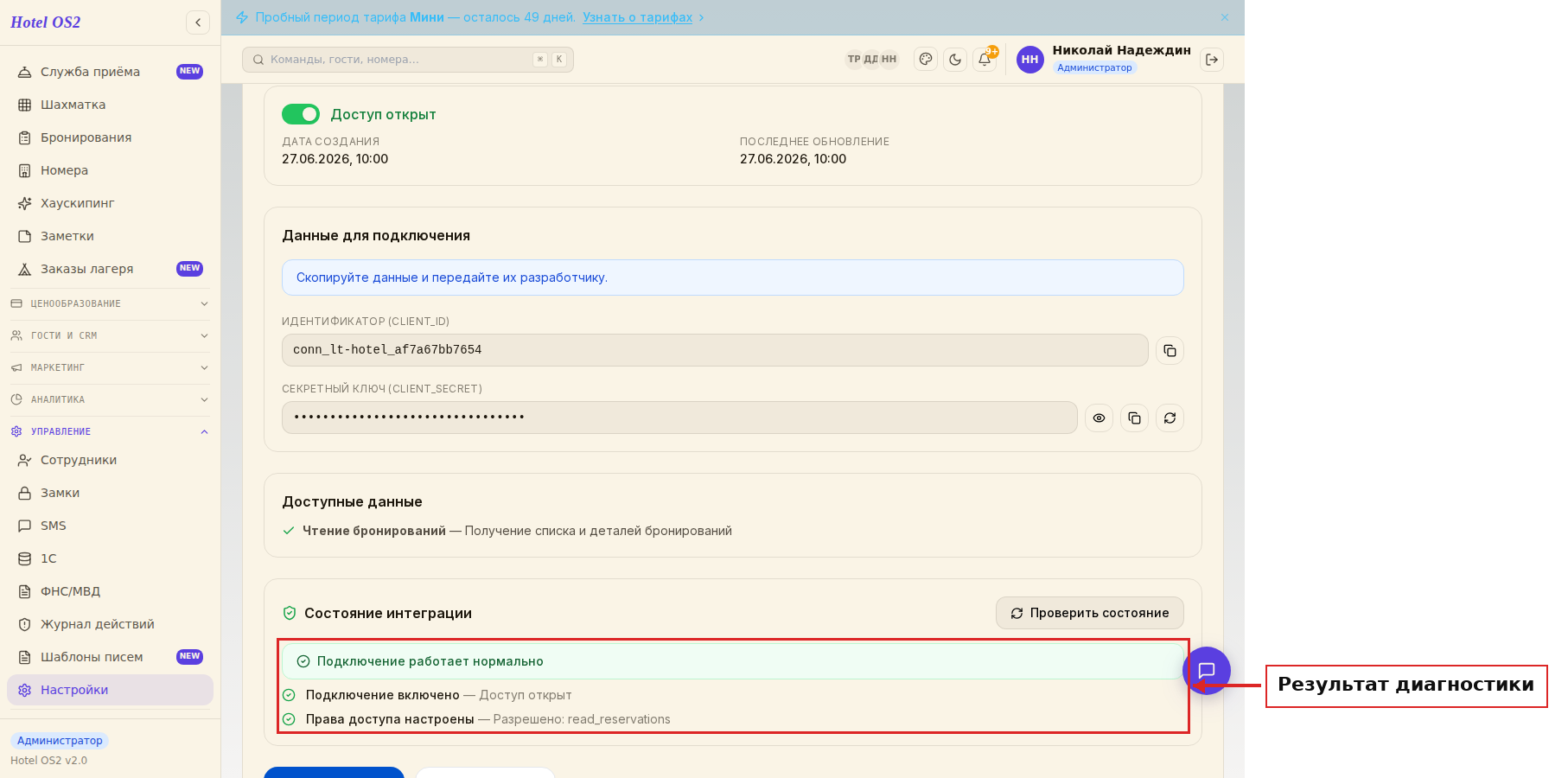Click the Администратор badge under user name
Image resolution: width=1568 pixels, height=778 pixels.
click(1094, 67)
